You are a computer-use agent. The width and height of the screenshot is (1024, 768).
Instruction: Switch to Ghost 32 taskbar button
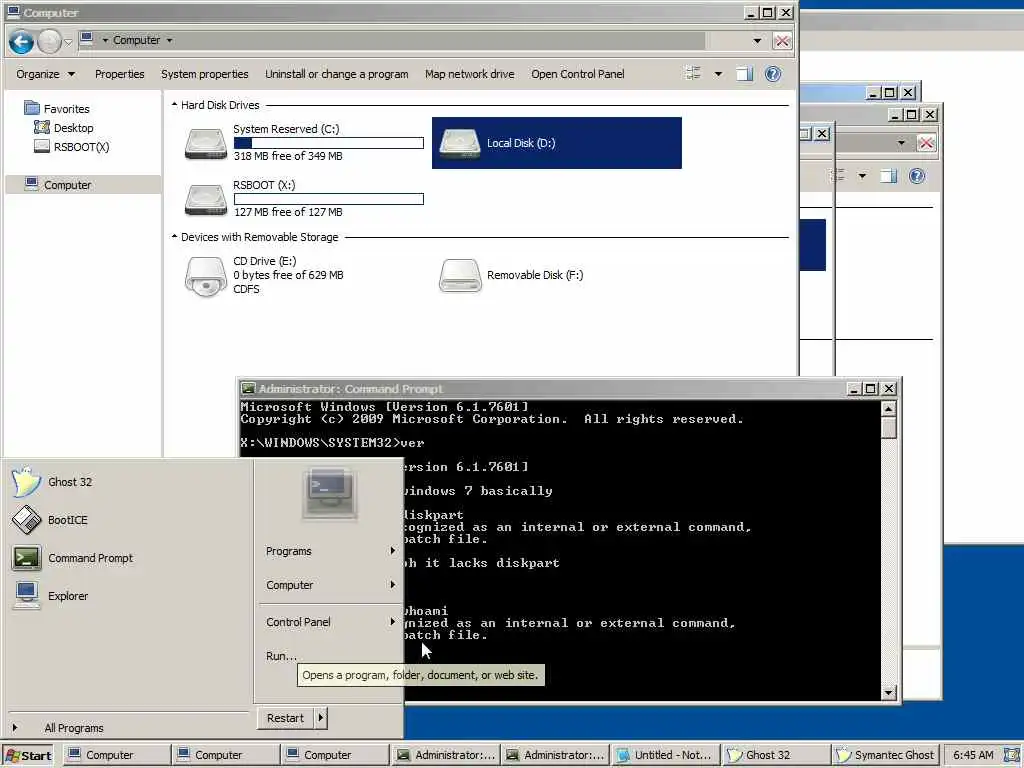click(775, 755)
